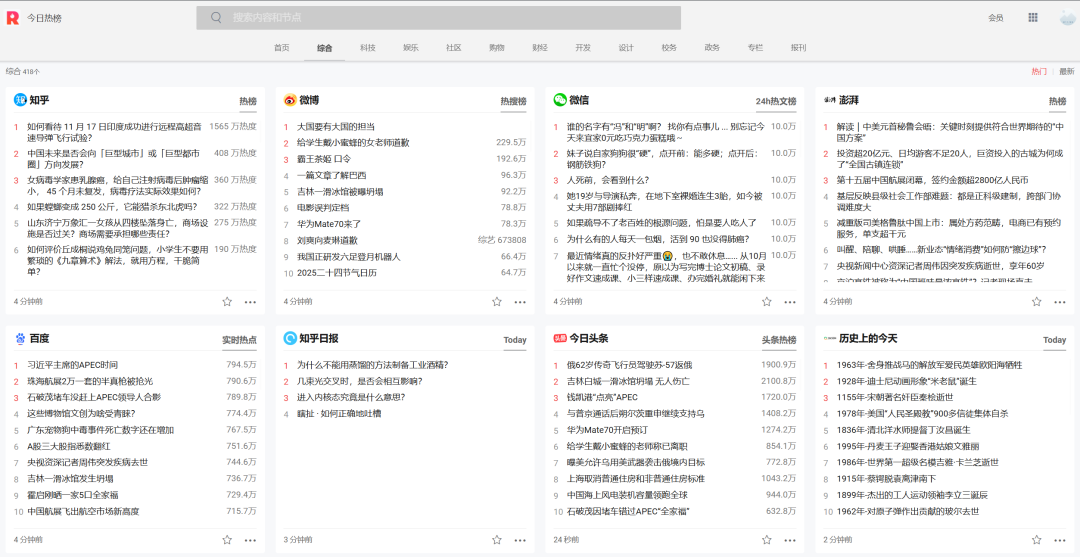Click the user avatar in the top-right
Viewport: 1080px width, 557px height.
(1066, 18)
